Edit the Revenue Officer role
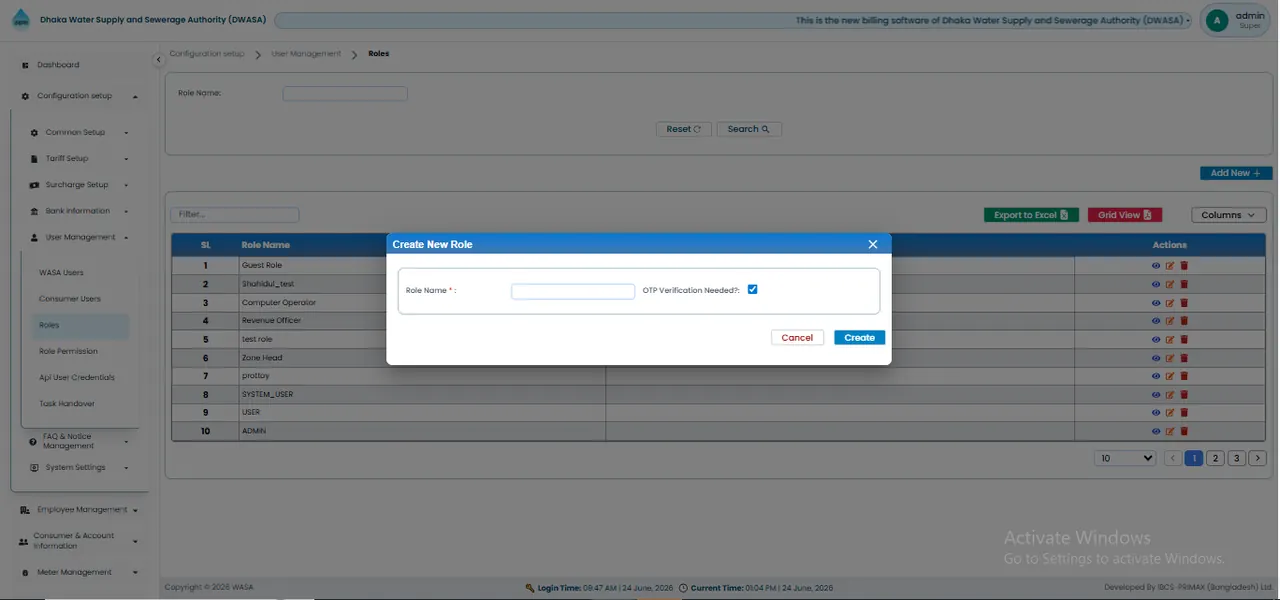1280x600 pixels. click(1170, 321)
